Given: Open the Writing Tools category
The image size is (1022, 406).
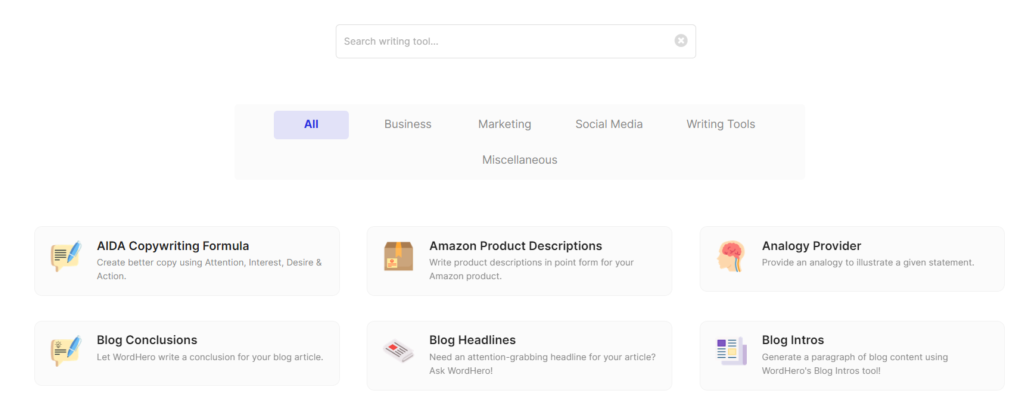Looking at the screenshot, I should click(x=720, y=124).
